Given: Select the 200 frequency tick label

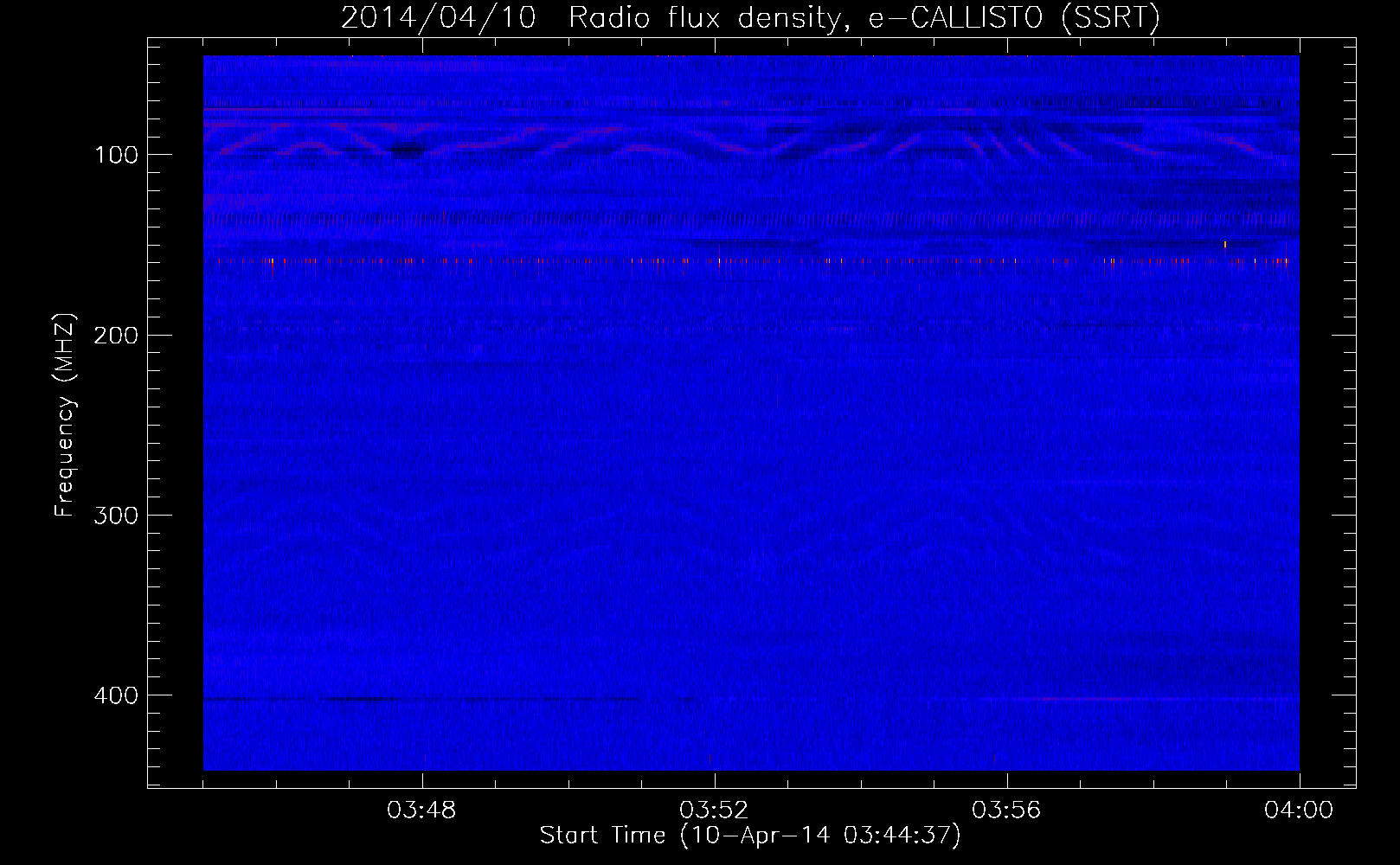Looking at the screenshot, I should pos(115,335).
